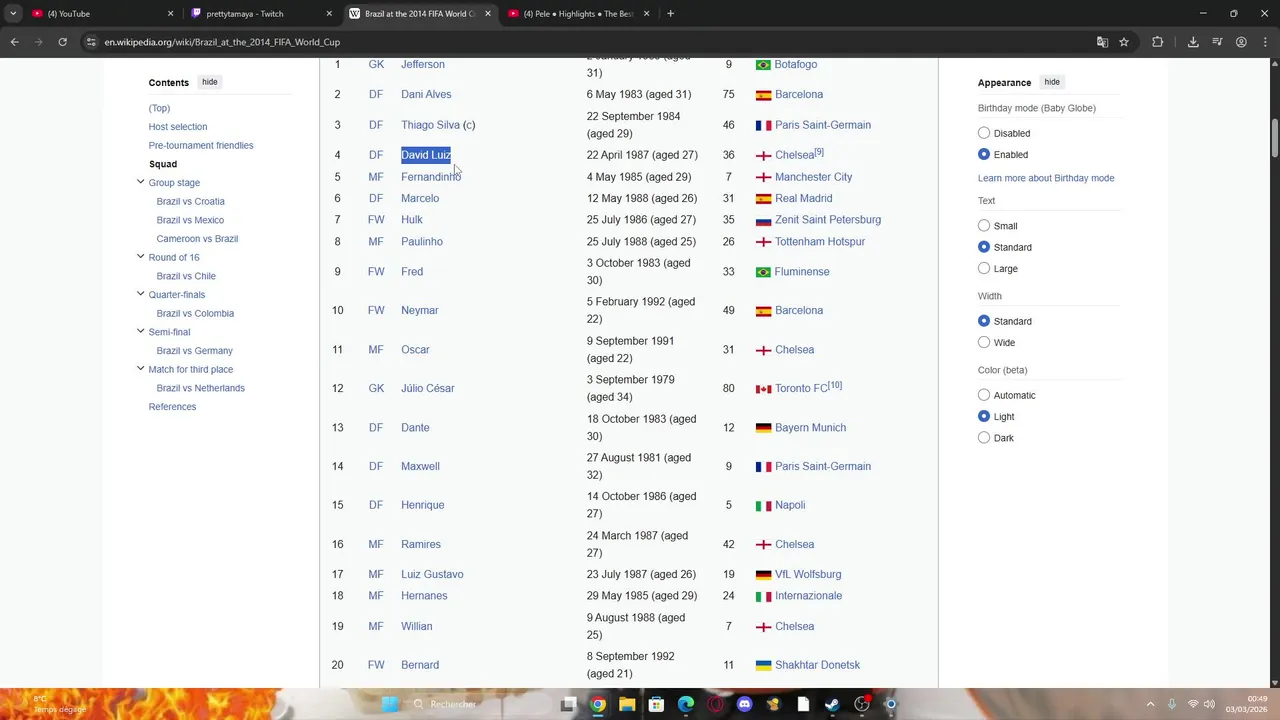Open site information icon in address bar
The height and width of the screenshot is (720, 1280).
91,42
